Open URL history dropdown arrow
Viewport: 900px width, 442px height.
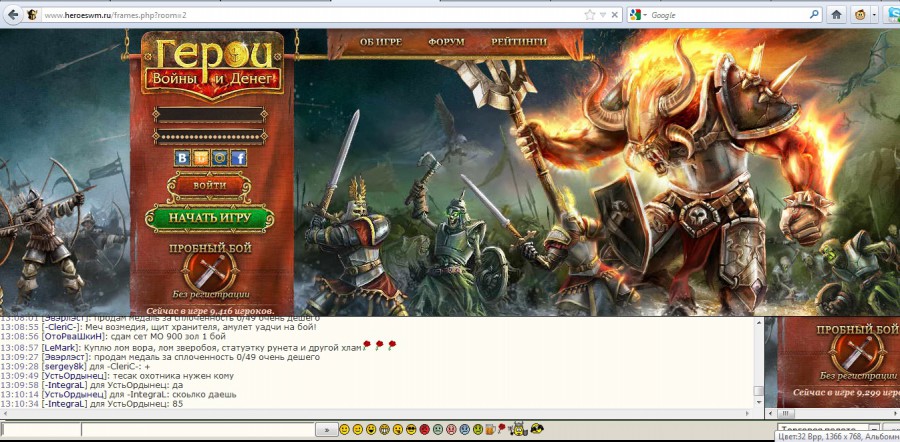(603, 15)
